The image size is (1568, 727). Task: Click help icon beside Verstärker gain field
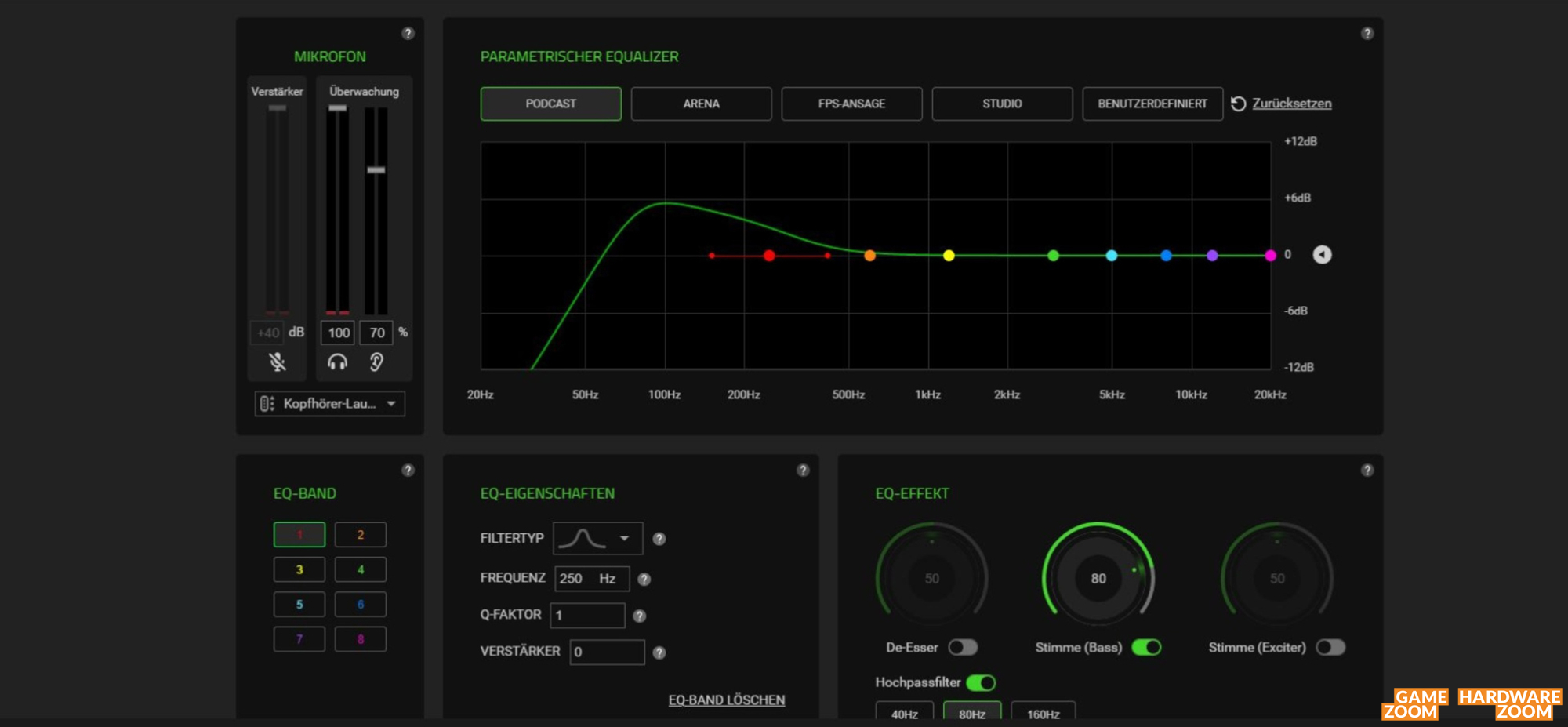tap(659, 652)
